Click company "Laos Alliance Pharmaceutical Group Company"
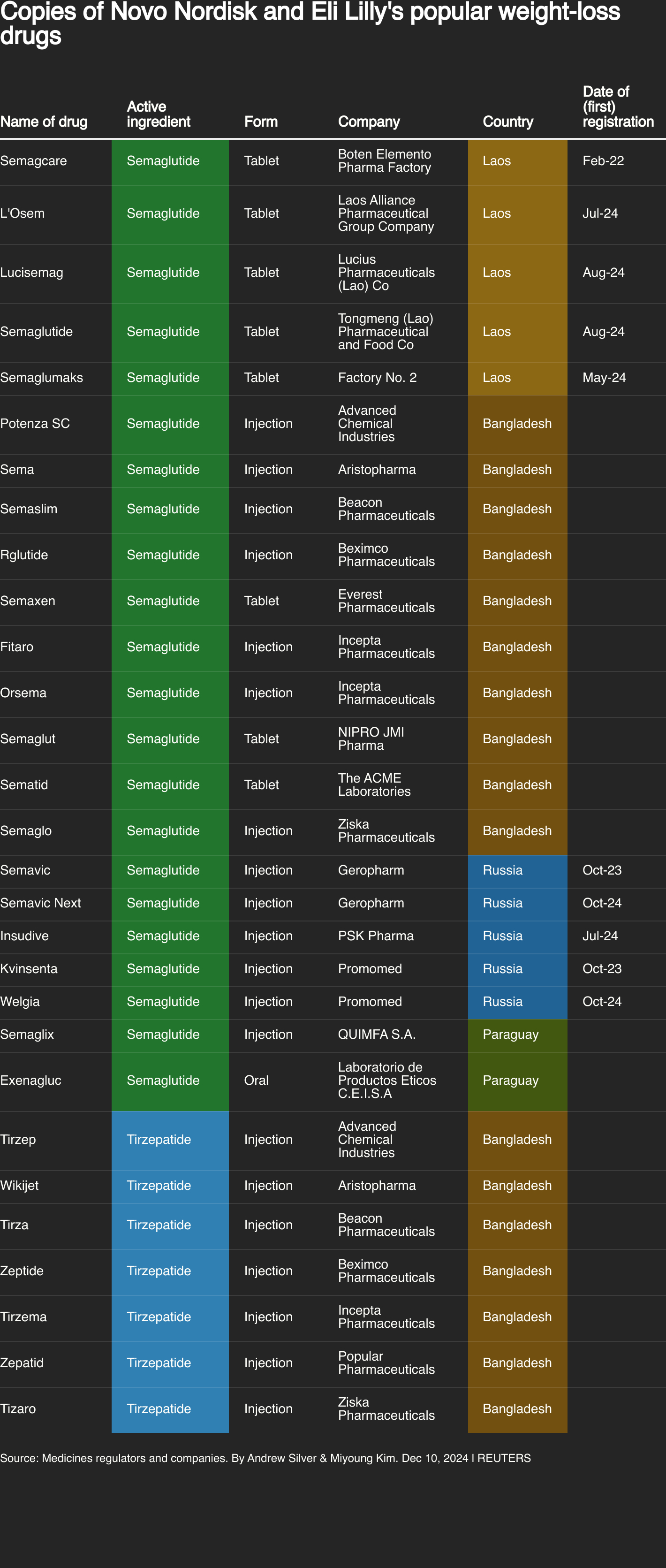The height and width of the screenshot is (1568, 666). pyautogui.click(x=386, y=213)
